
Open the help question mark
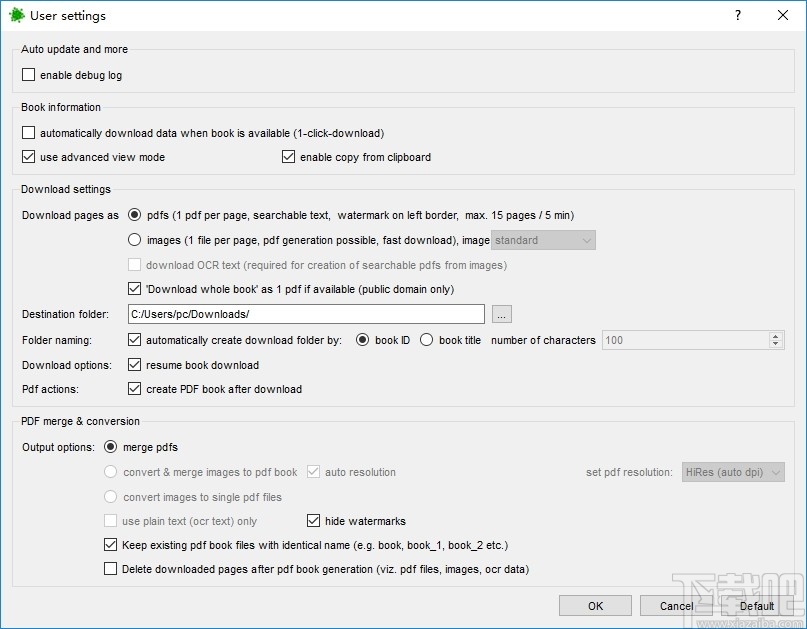(737, 15)
